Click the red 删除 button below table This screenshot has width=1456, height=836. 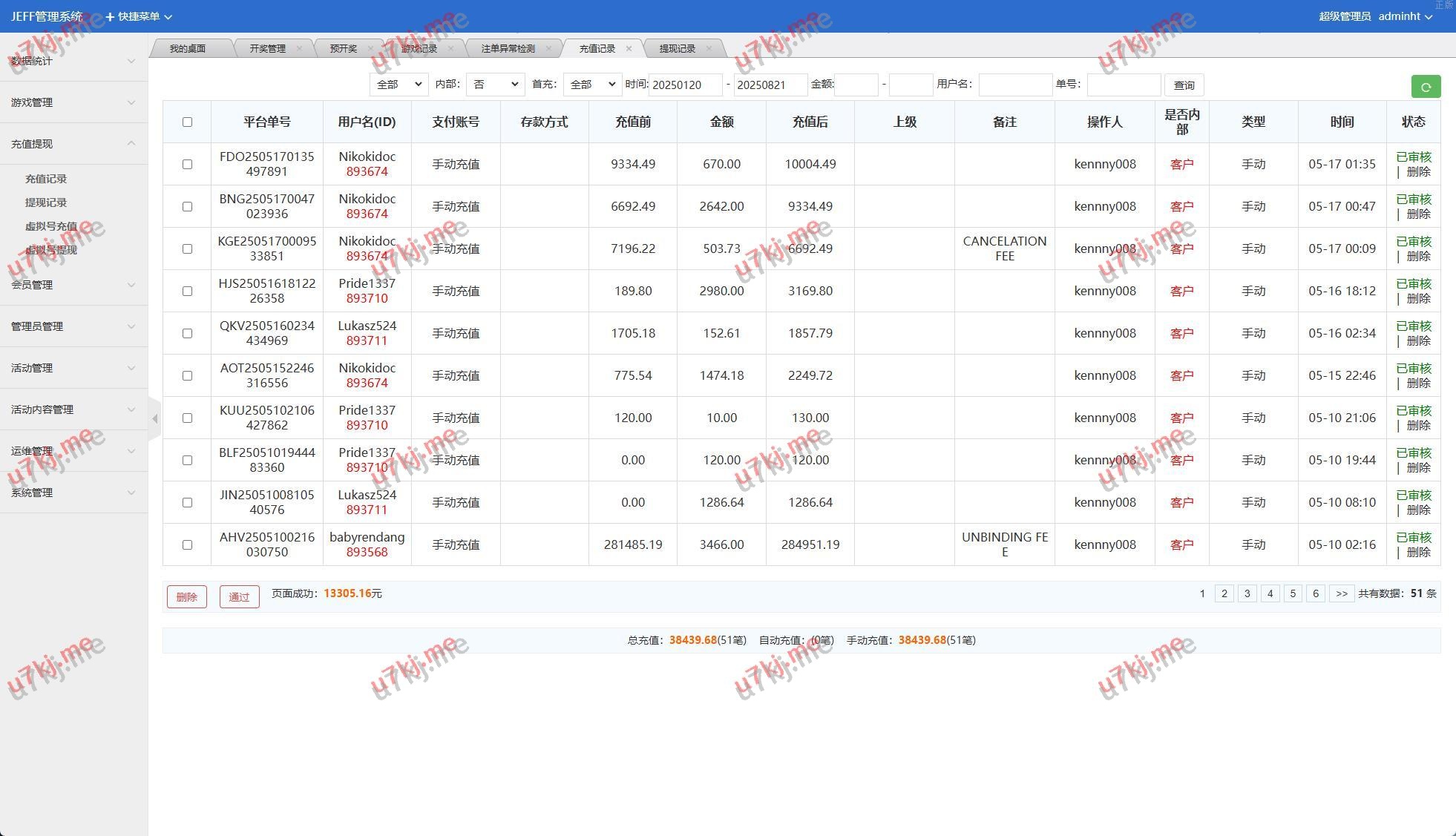(187, 596)
